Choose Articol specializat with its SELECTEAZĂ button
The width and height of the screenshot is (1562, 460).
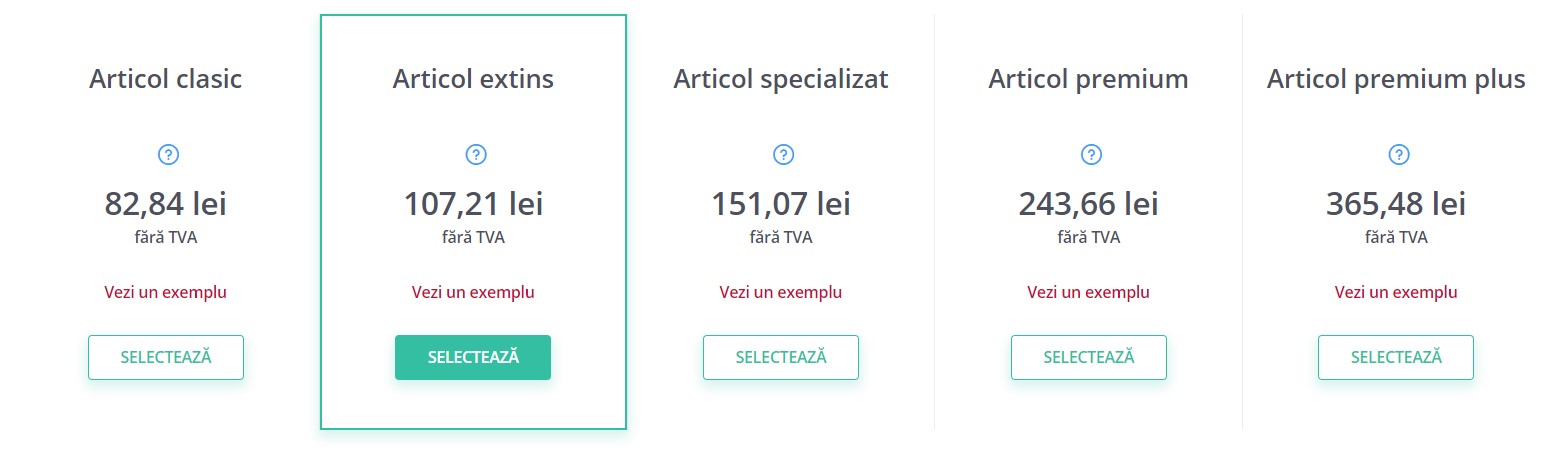[781, 357]
